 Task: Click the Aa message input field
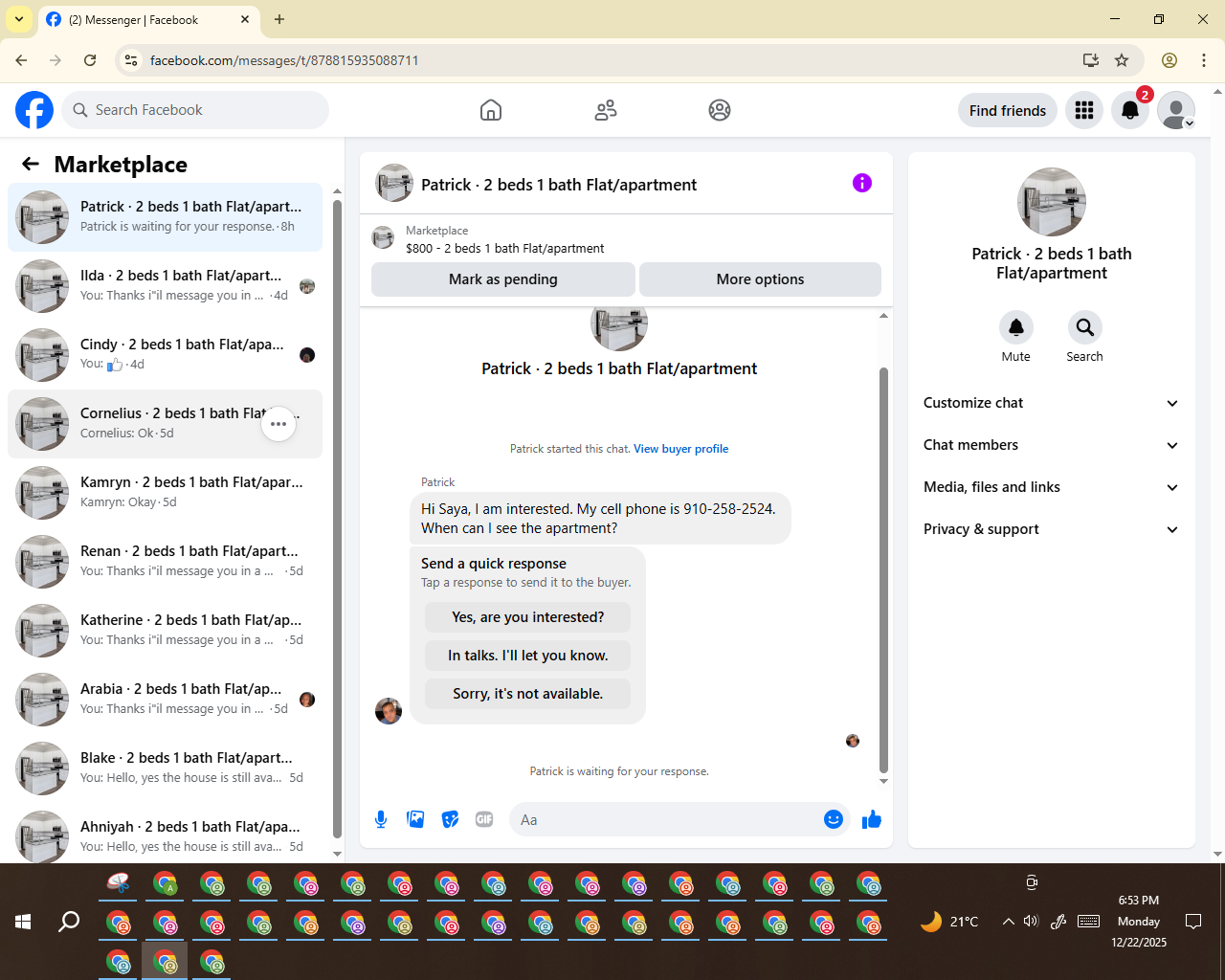pyautogui.click(x=667, y=819)
